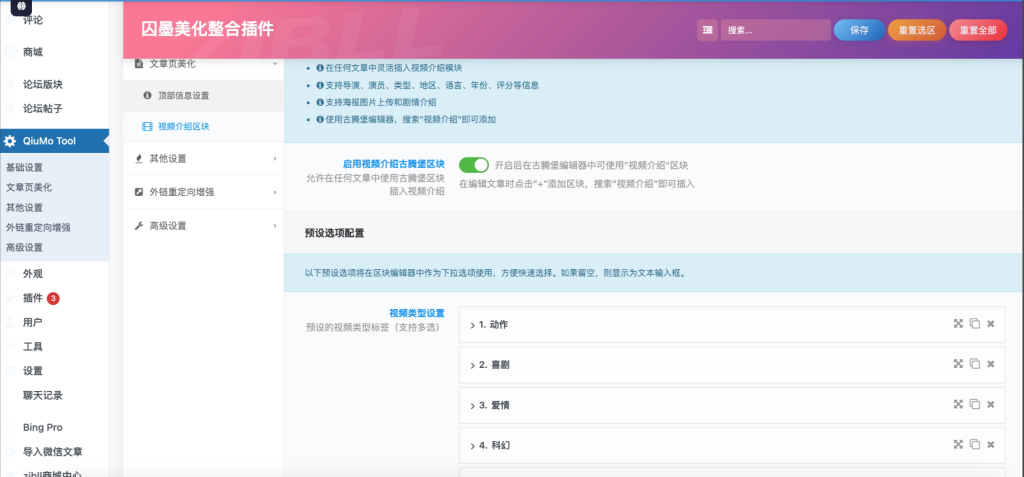Click the 预设选项配置 heading
The width and height of the screenshot is (1024, 477).
(334, 233)
